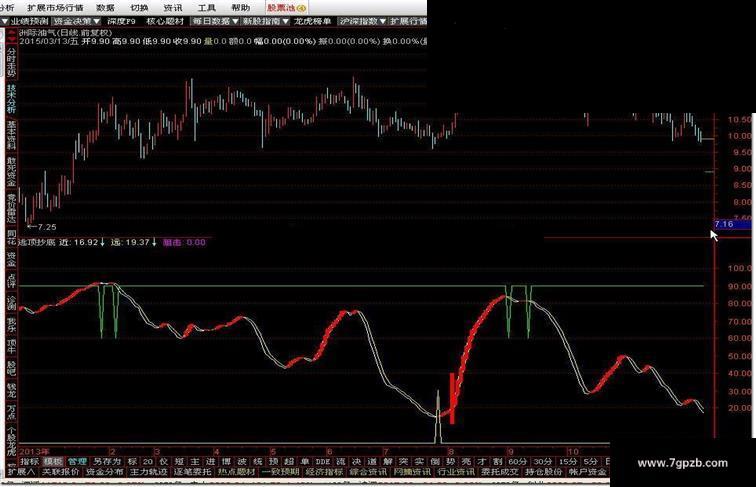Open the 经济指标 bottom tab
The image size is (756, 487).
(324, 472)
